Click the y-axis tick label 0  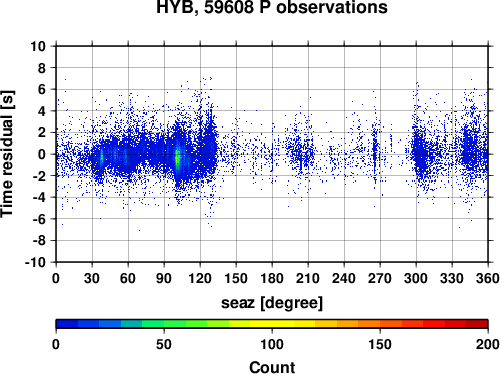tap(42, 154)
